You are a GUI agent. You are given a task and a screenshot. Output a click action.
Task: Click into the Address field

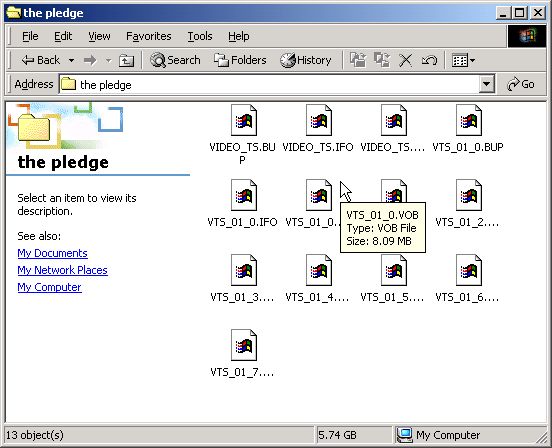click(x=269, y=84)
